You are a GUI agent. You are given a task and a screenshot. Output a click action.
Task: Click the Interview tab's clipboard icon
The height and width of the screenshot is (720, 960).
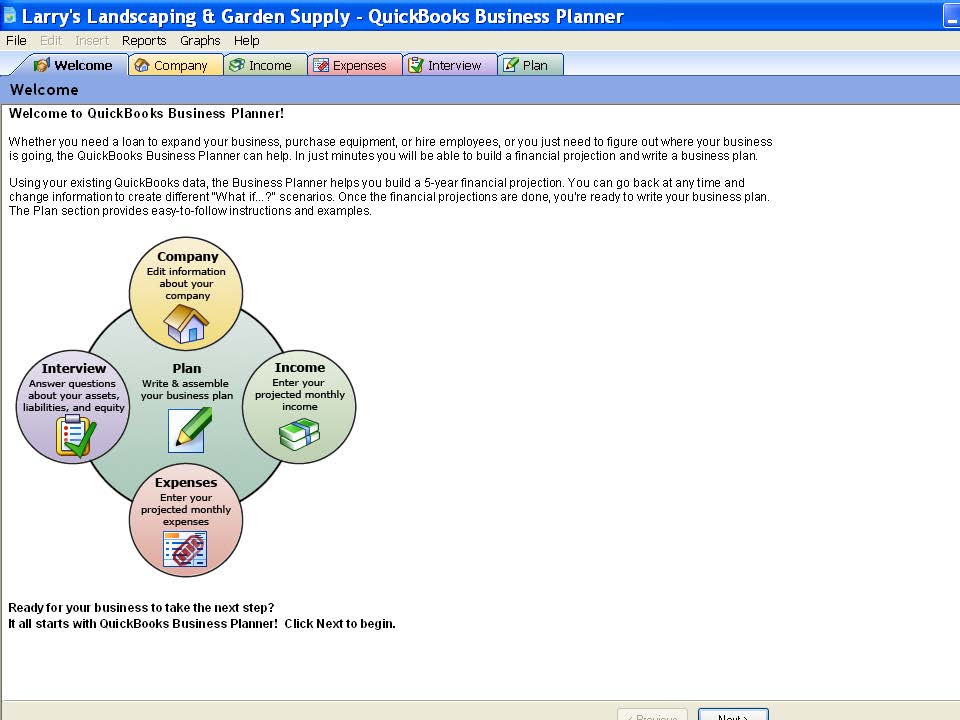[416, 65]
